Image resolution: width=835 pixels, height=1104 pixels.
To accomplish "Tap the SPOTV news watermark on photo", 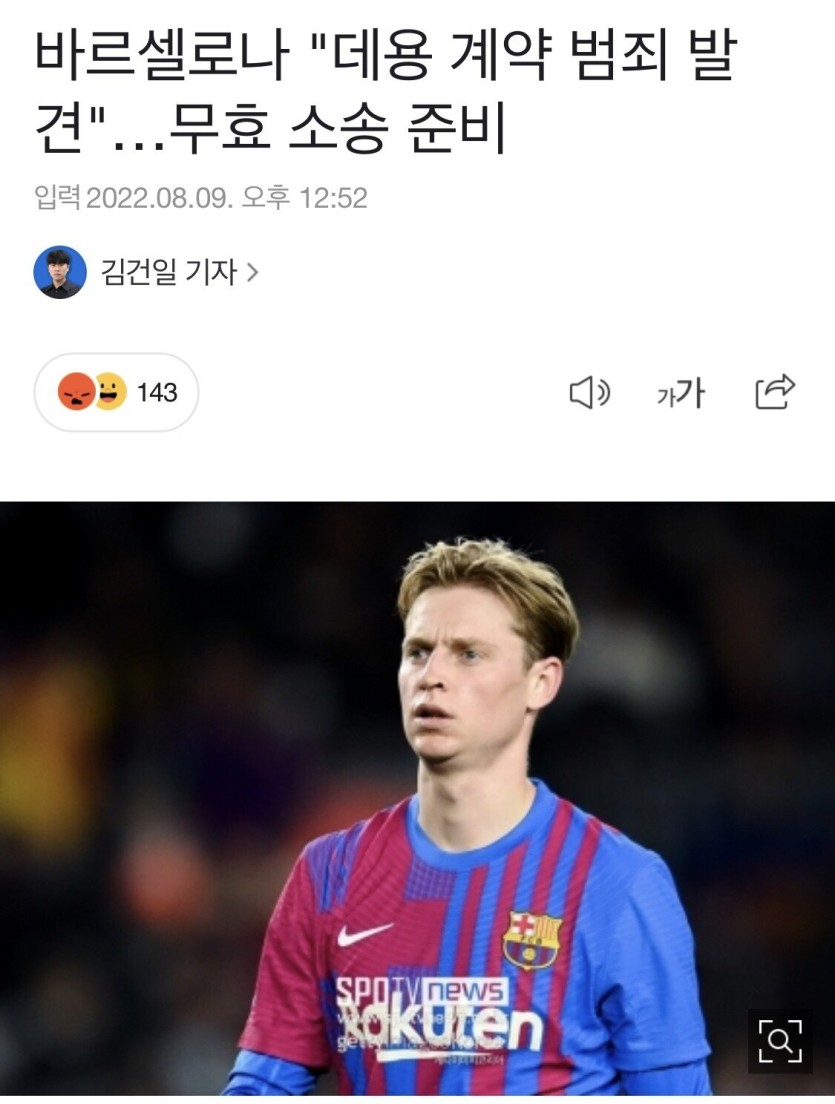I will click(x=421, y=992).
